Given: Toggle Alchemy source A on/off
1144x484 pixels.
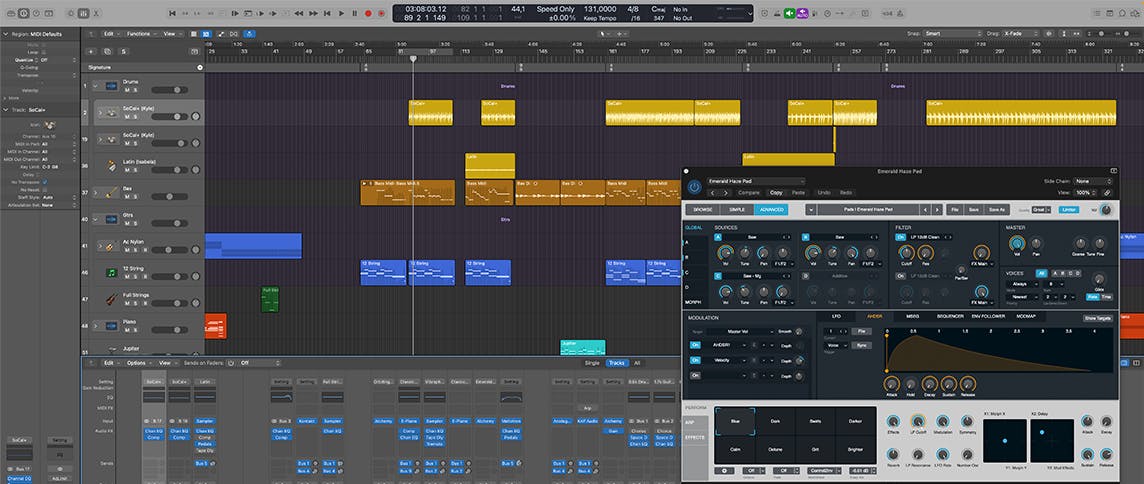Looking at the screenshot, I should tap(718, 237).
